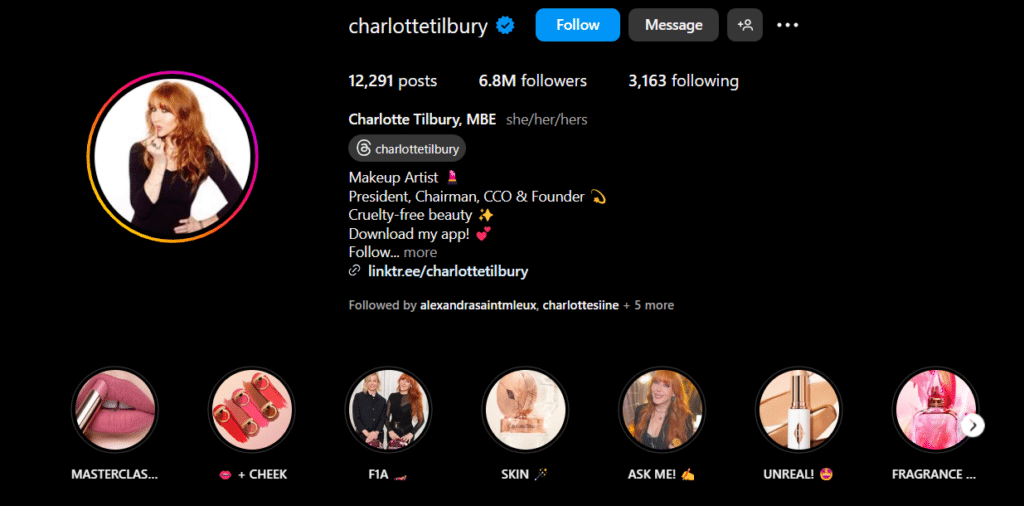The width and height of the screenshot is (1024, 506).
Task: Open the FRAGRANCE highlight
Action: (935, 409)
